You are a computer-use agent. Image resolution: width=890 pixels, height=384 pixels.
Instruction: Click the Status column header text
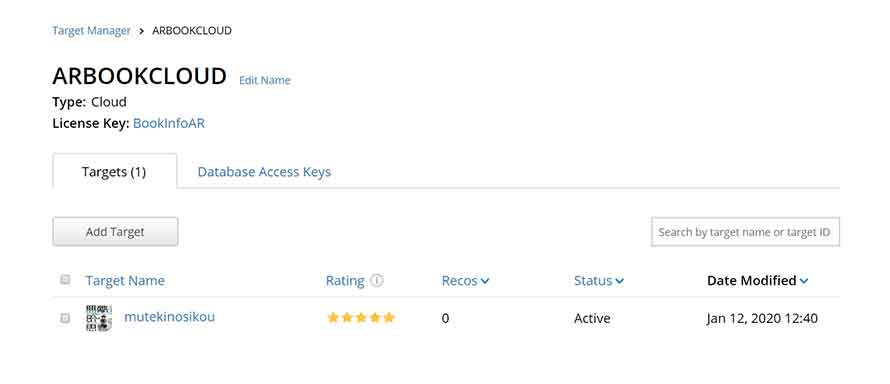coord(593,280)
